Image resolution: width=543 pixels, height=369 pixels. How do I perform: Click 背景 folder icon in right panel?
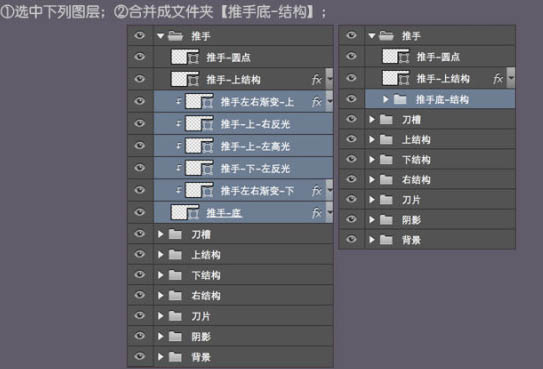(386, 240)
